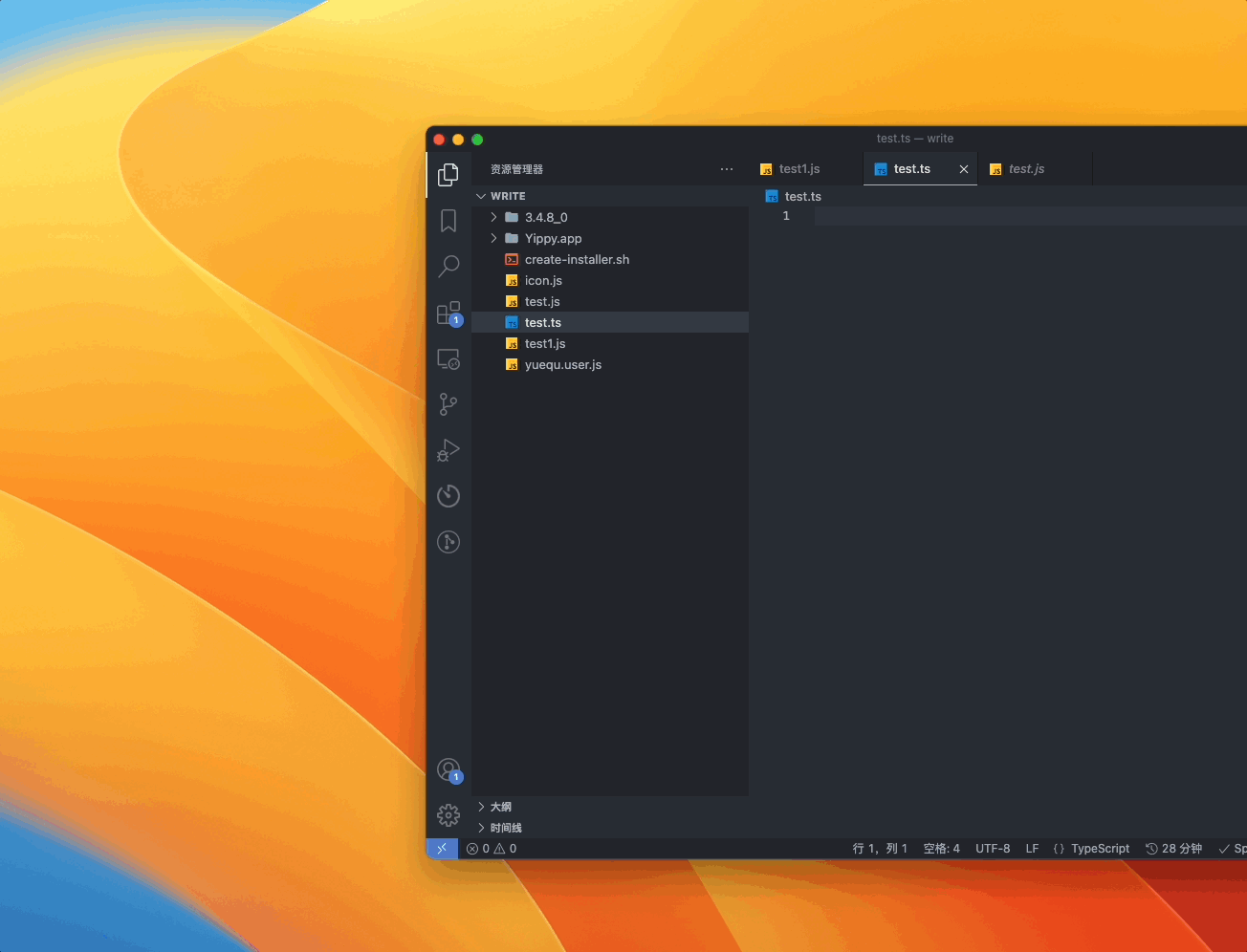
Task: Open the Manage settings gear
Action: 448,814
